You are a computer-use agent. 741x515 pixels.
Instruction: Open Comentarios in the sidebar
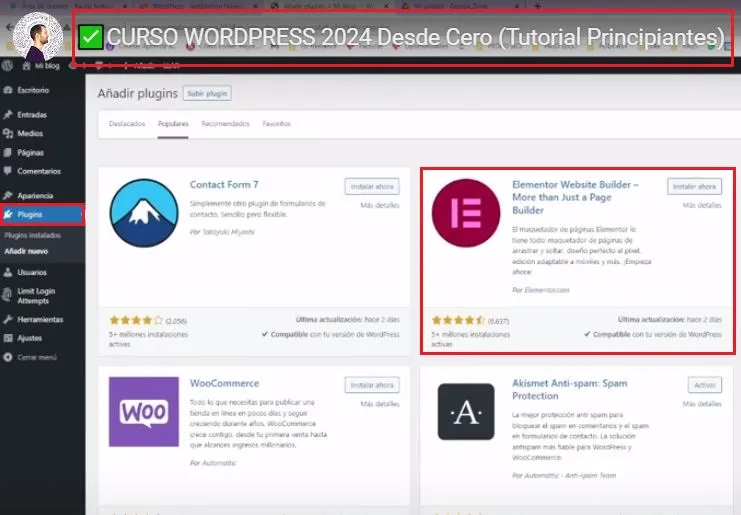coord(39,171)
